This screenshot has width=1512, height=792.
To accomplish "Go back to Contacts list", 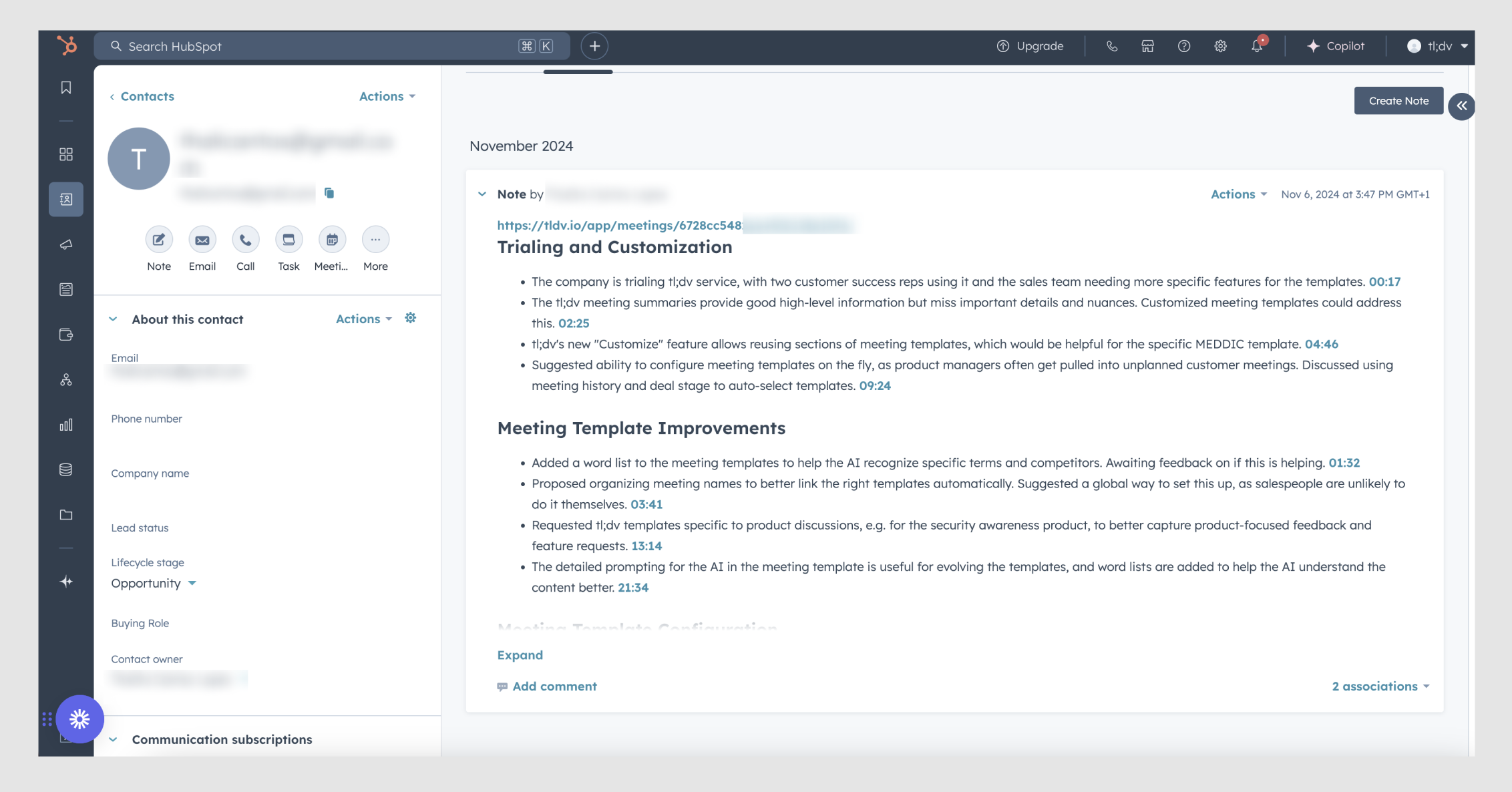I will pos(142,96).
